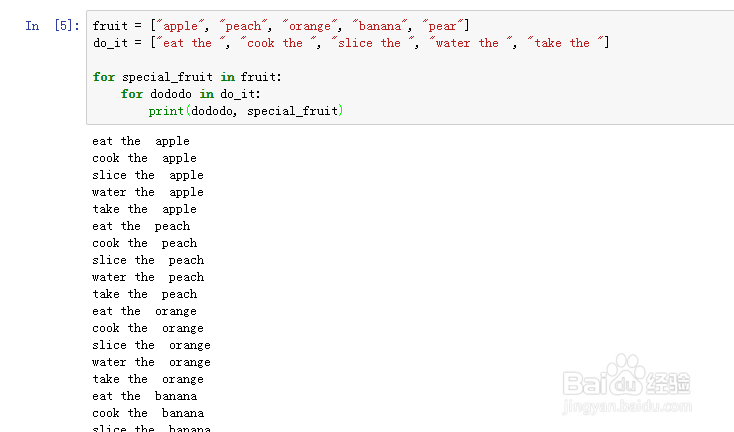
Task: Place cursor in the do_it list line
Action: [350, 43]
